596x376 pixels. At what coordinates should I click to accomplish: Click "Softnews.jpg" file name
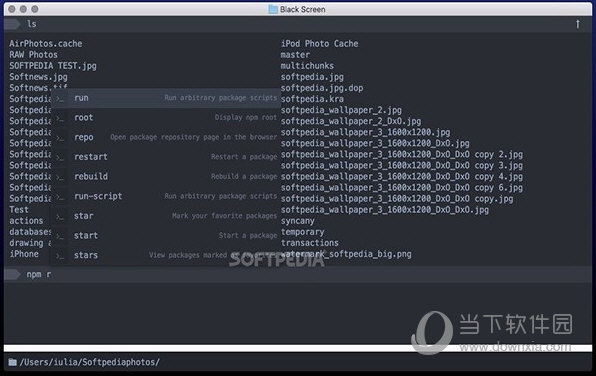coord(38,77)
